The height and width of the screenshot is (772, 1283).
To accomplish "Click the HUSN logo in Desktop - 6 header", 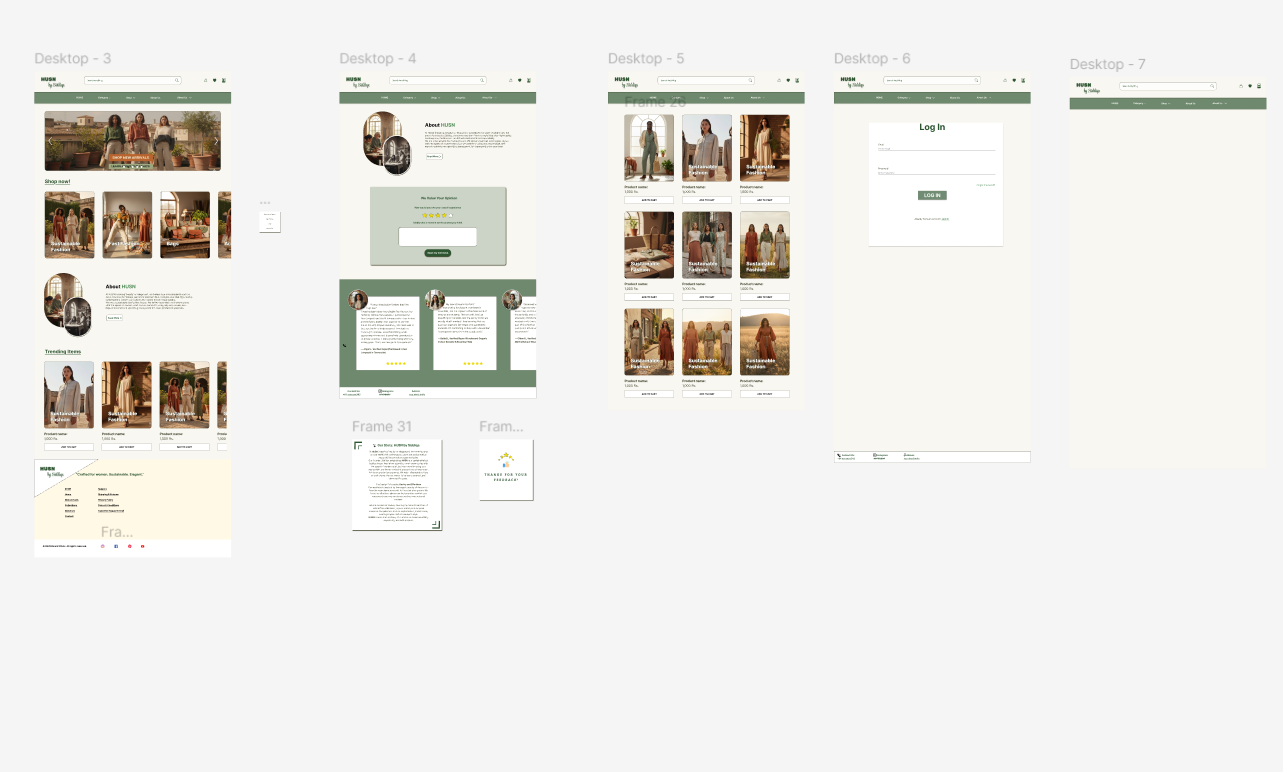I will [x=849, y=81].
